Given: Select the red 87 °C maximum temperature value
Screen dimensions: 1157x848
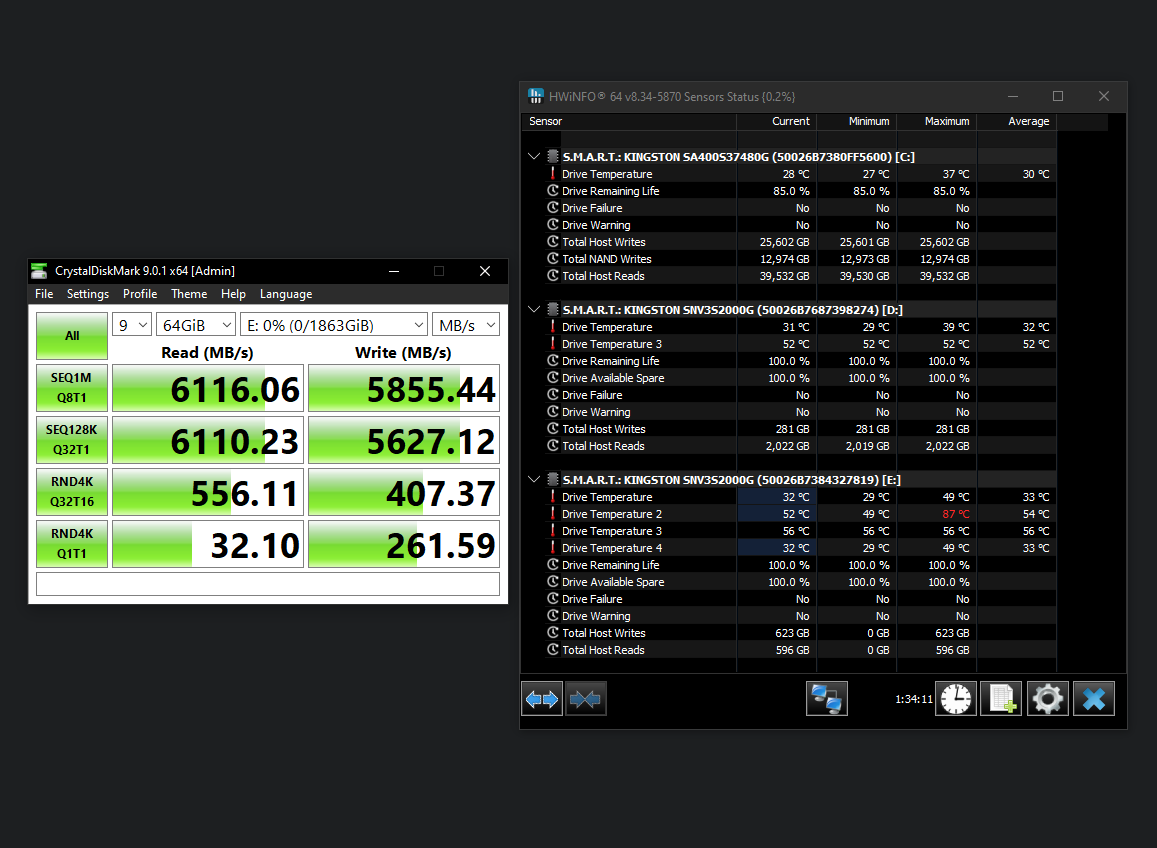Looking at the screenshot, I should coord(956,514).
